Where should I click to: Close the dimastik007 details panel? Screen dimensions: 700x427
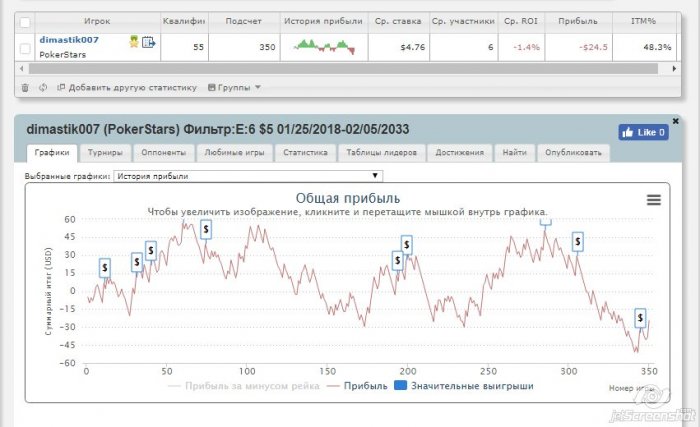675,121
